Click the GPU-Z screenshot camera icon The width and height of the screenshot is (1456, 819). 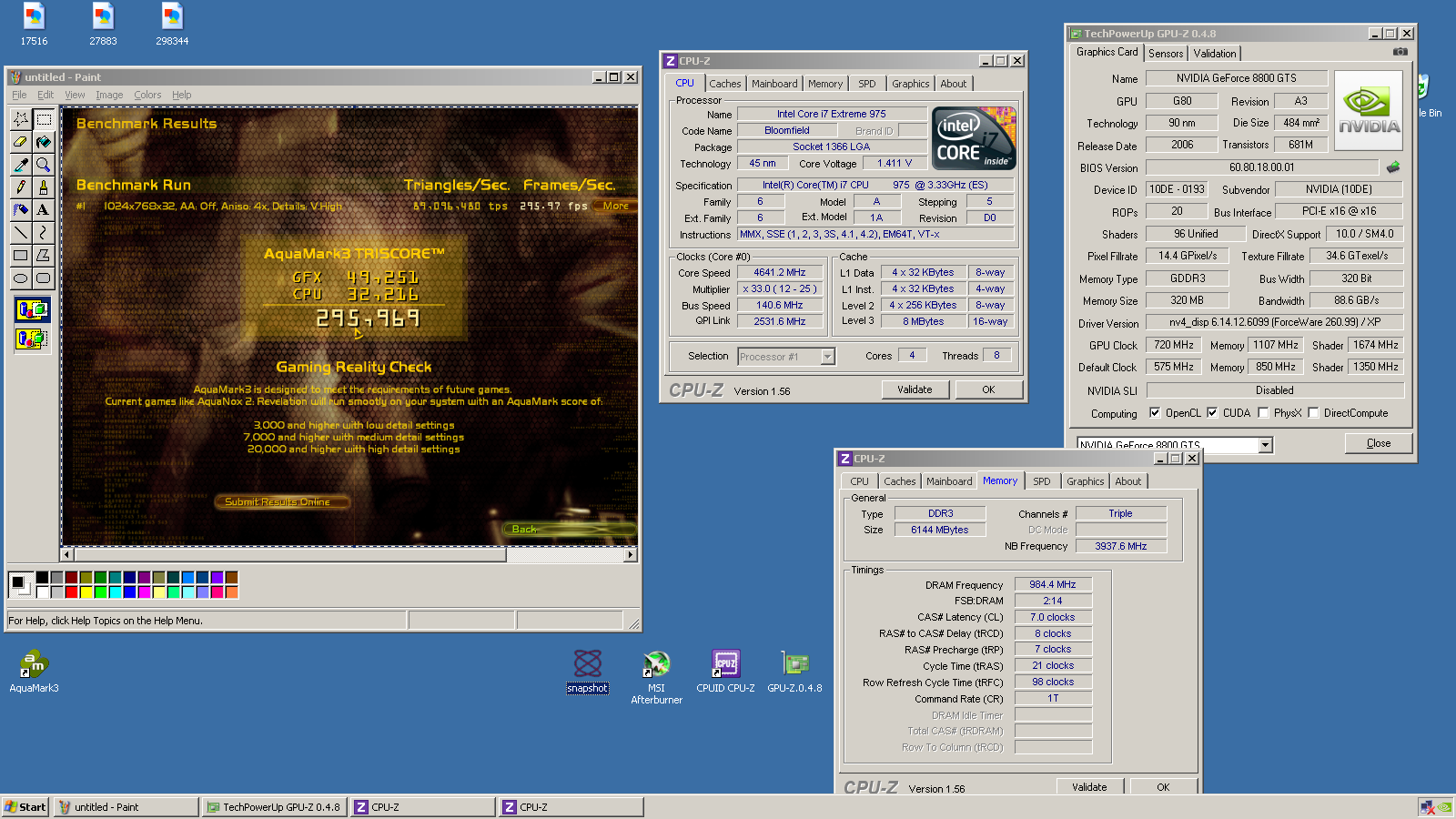point(1400,52)
